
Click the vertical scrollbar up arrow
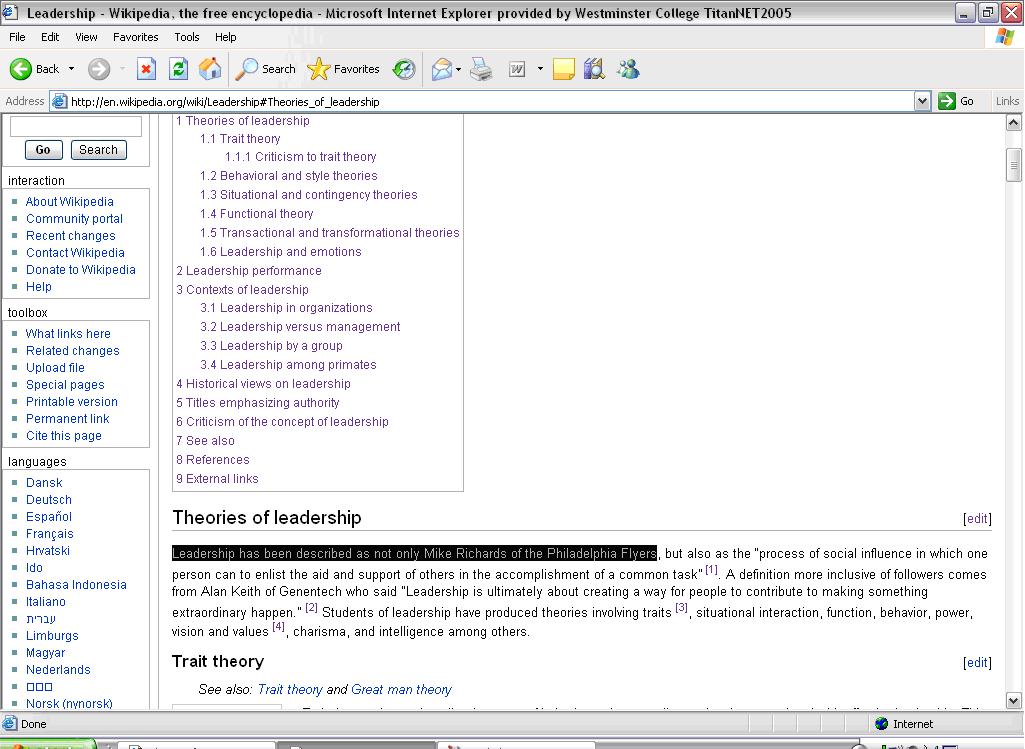[x=1013, y=123]
